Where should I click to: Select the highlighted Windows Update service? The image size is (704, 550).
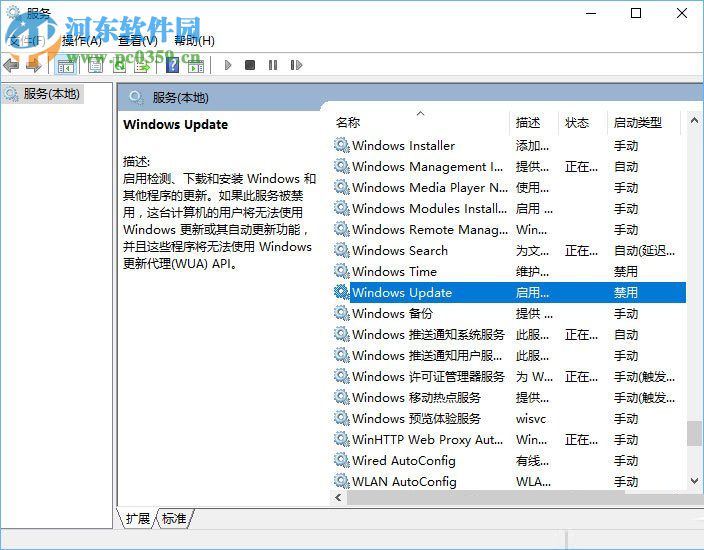pos(510,293)
